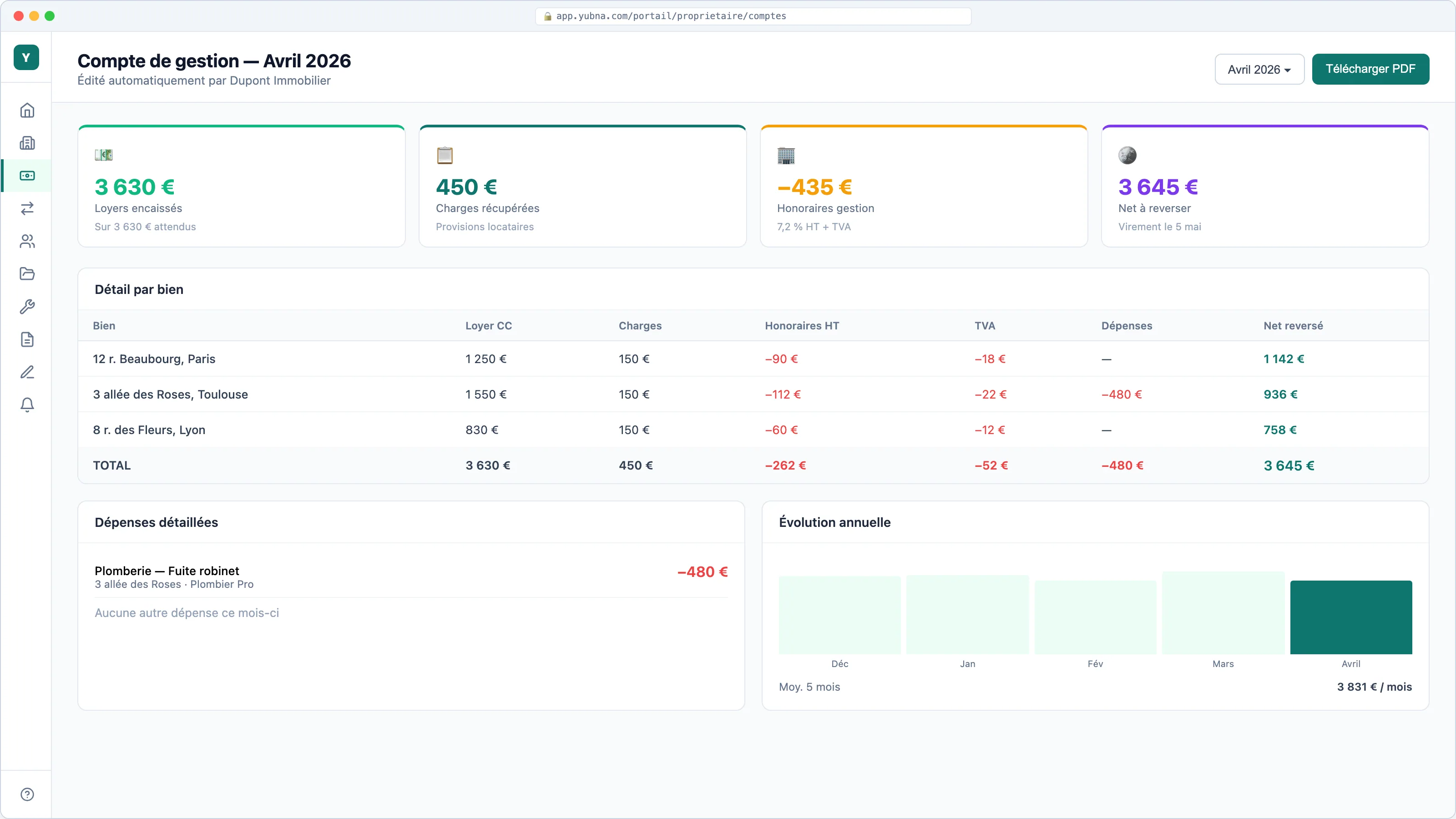Open the open-folder sidebar icon
The height and width of the screenshot is (819, 1456).
click(x=27, y=274)
